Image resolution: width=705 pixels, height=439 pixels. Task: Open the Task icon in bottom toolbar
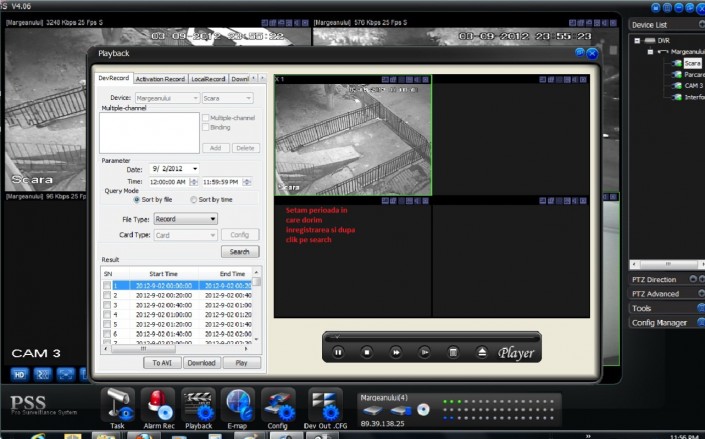(118, 406)
